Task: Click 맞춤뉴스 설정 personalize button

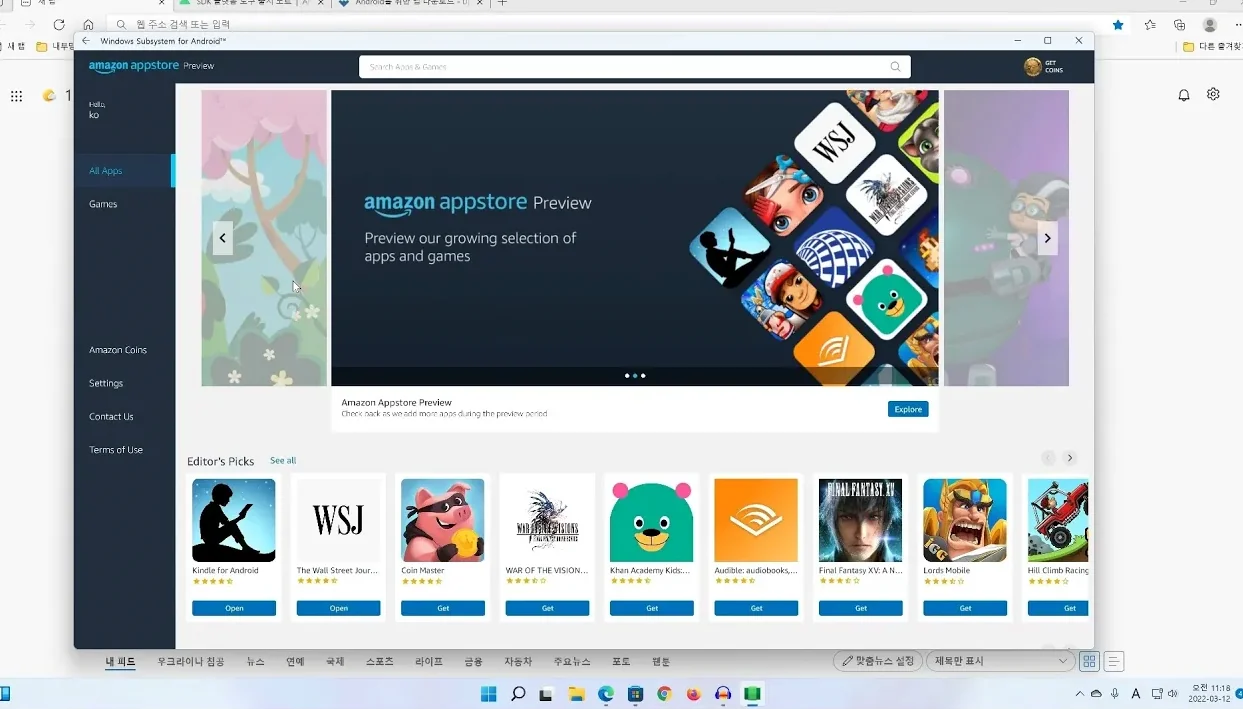Action: pyautogui.click(x=878, y=661)
